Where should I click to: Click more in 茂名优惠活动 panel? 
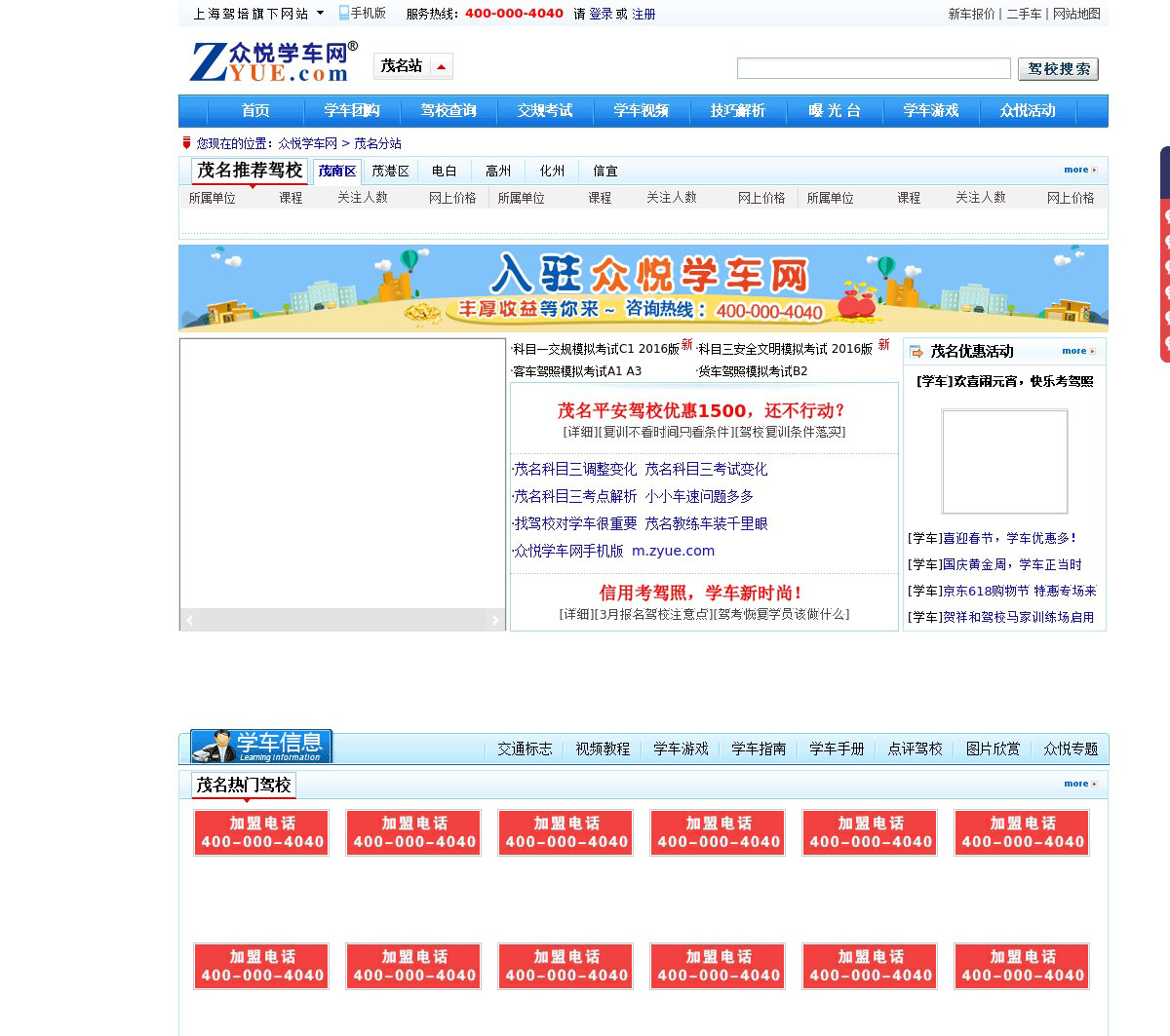pos(1078,351)
